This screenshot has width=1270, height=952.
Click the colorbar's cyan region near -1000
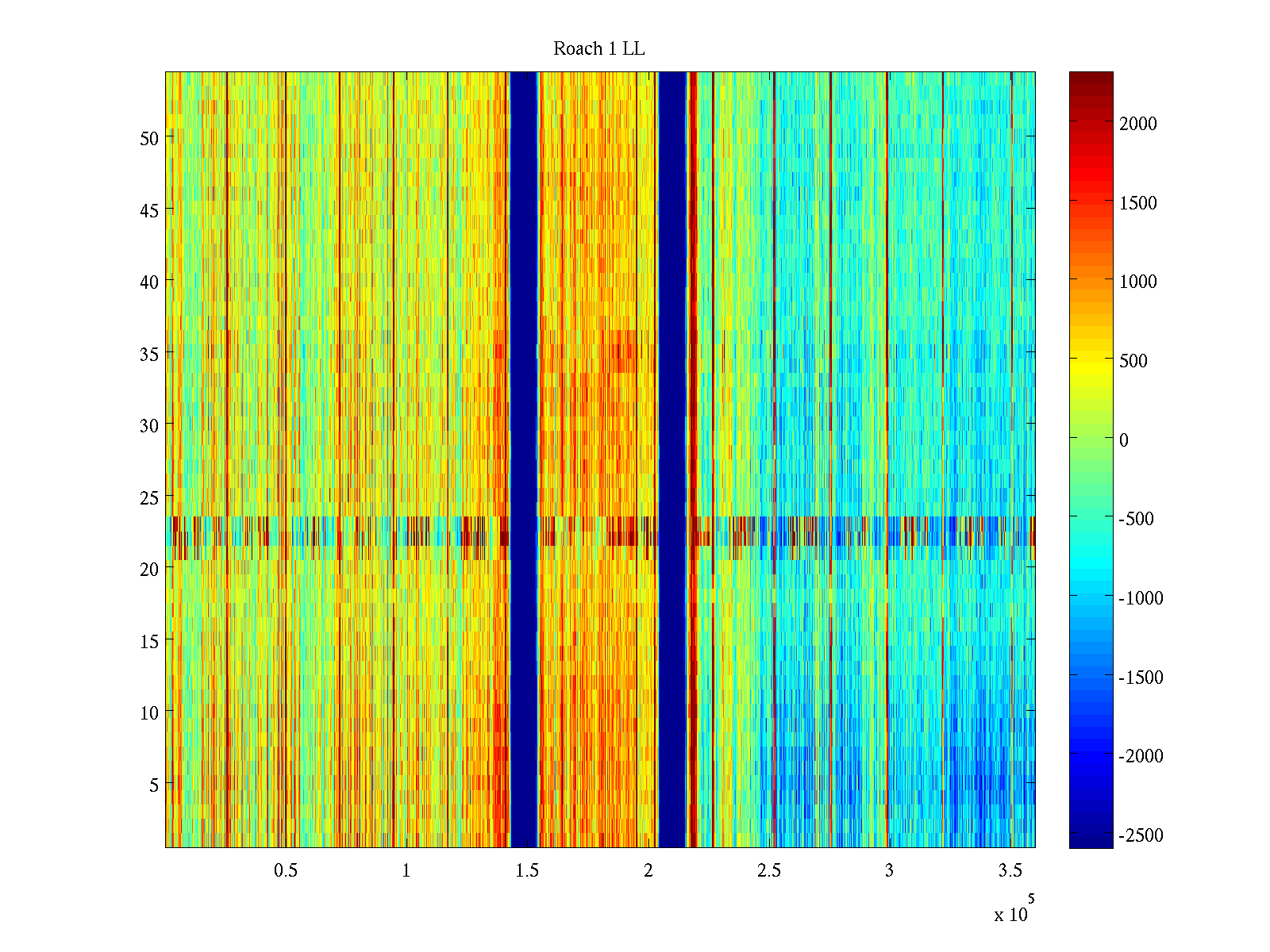[x=1091, y=597]
